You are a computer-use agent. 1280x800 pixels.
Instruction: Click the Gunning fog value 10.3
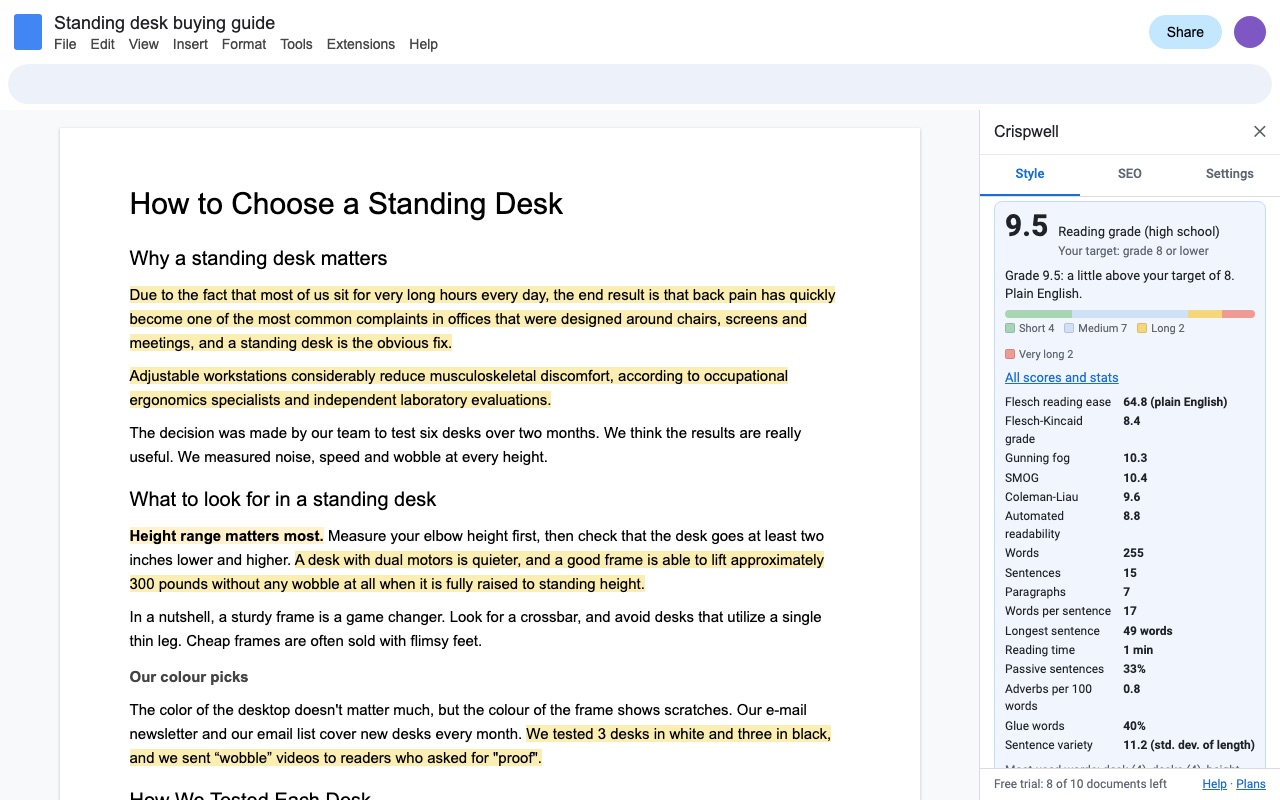pyautogui.click(x=1135, y=458)
